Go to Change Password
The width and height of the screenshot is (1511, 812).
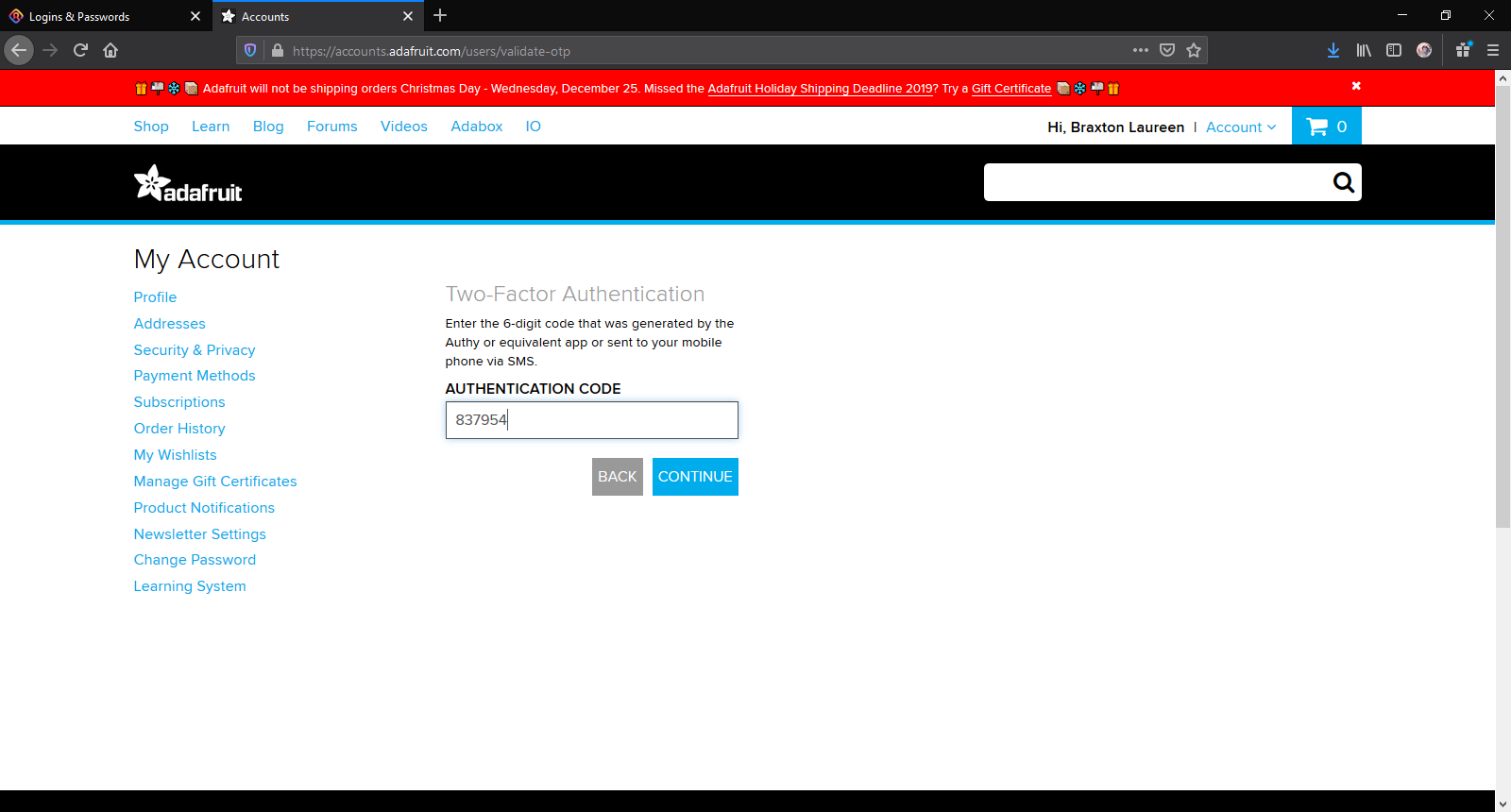(x=195, y=560)
